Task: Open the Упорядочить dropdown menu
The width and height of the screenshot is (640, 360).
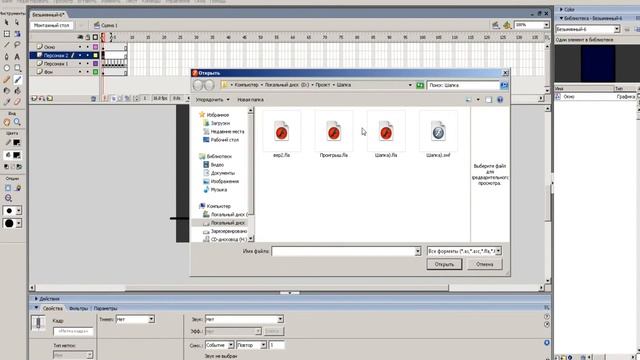Action: 212,100
